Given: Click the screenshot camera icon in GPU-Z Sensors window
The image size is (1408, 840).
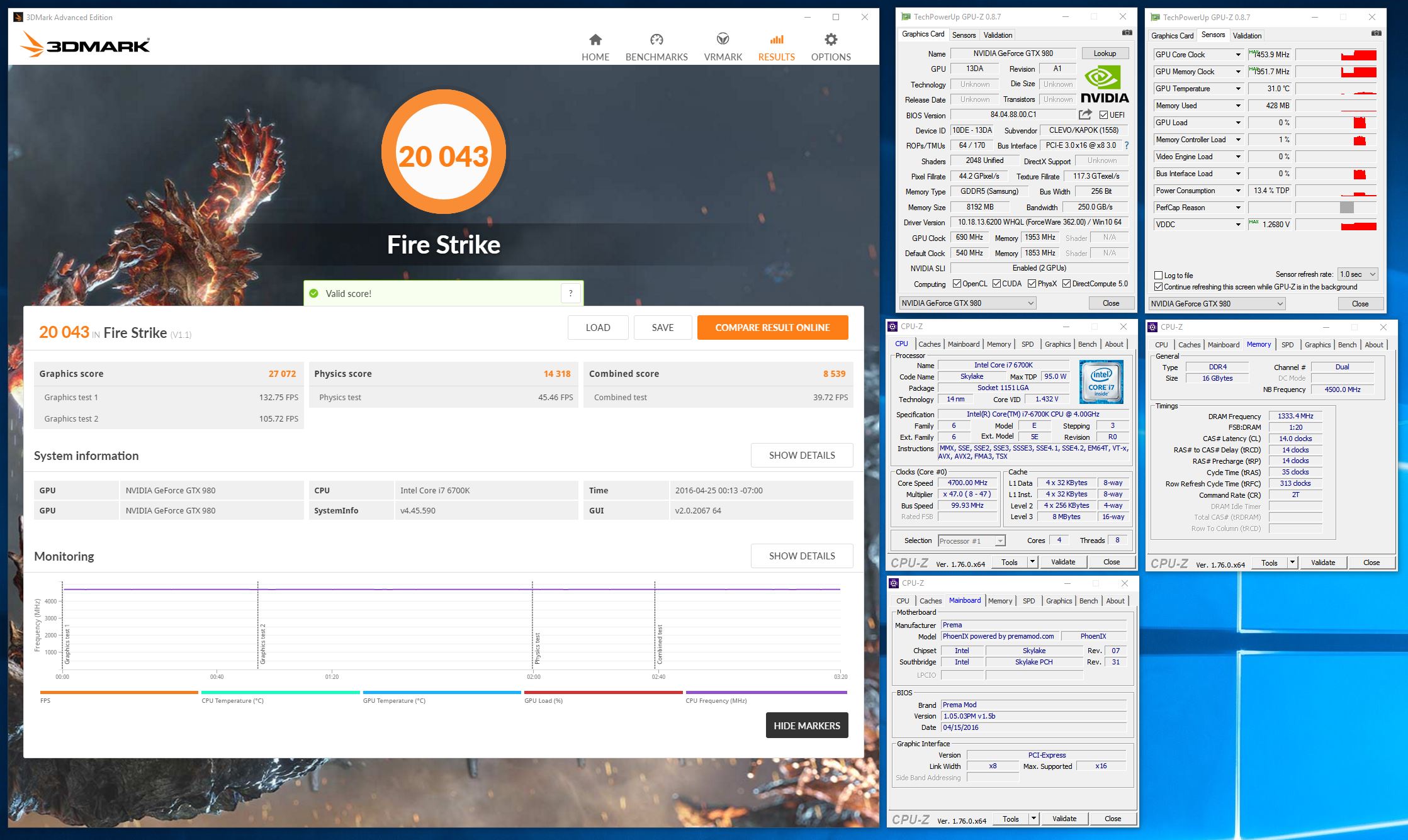Looking at the screenshot, I should click(x=1377, y=33).
